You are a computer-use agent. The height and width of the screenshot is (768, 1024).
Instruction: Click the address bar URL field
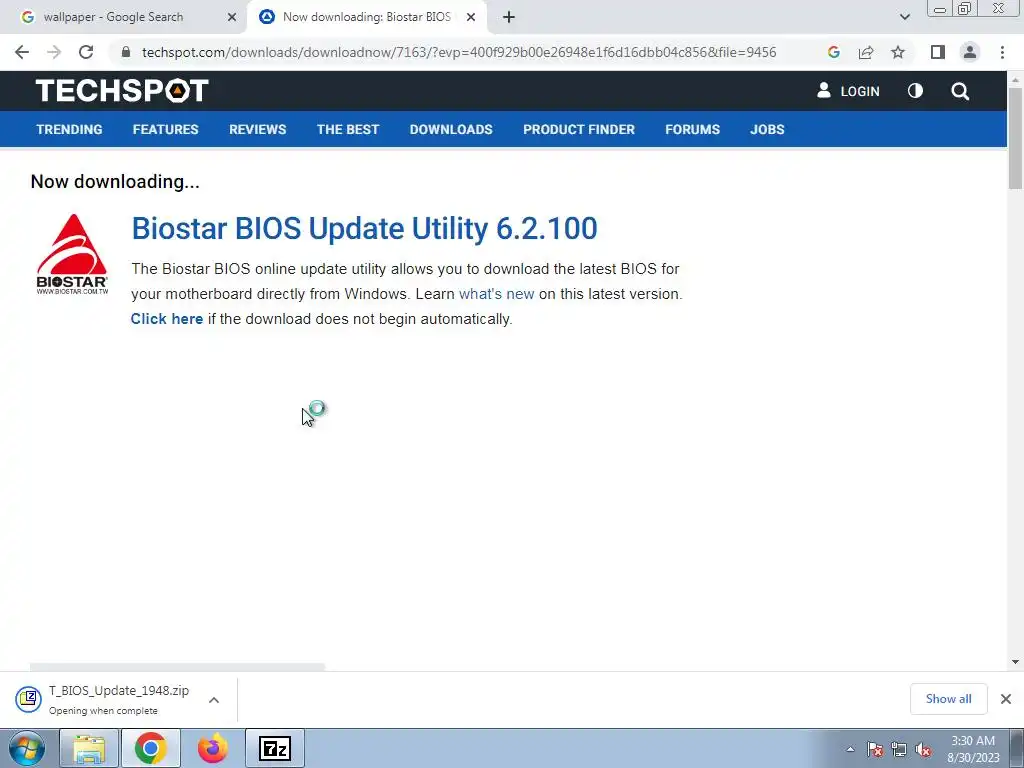(458, 52)
